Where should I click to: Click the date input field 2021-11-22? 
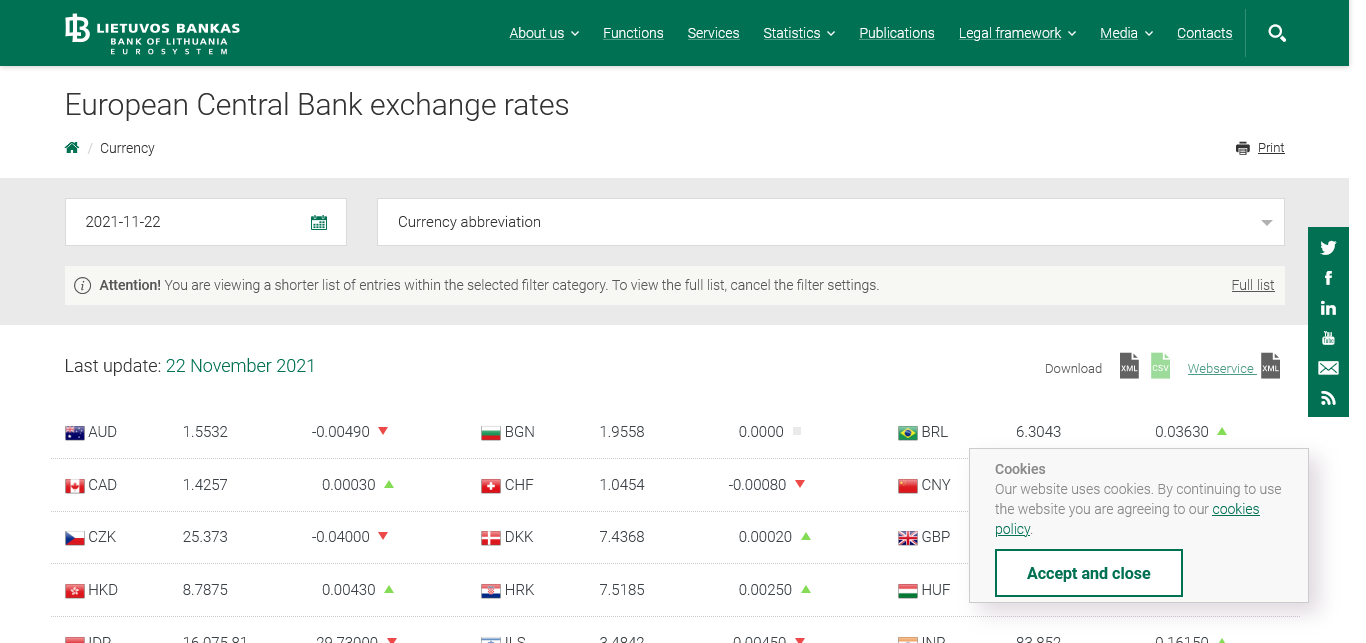click(x=190, y=222)
